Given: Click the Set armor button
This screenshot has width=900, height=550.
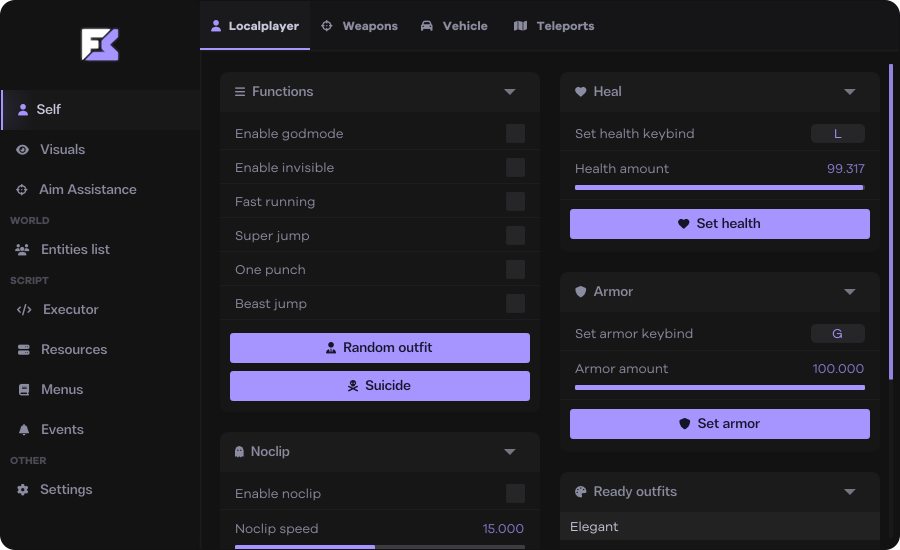Looking at the screenshot, I should point(720,424).
